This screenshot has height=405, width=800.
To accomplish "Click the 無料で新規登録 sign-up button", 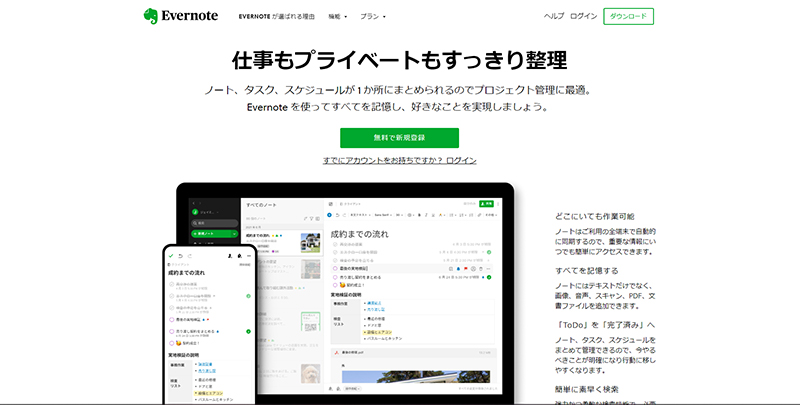I will [399, 138].
